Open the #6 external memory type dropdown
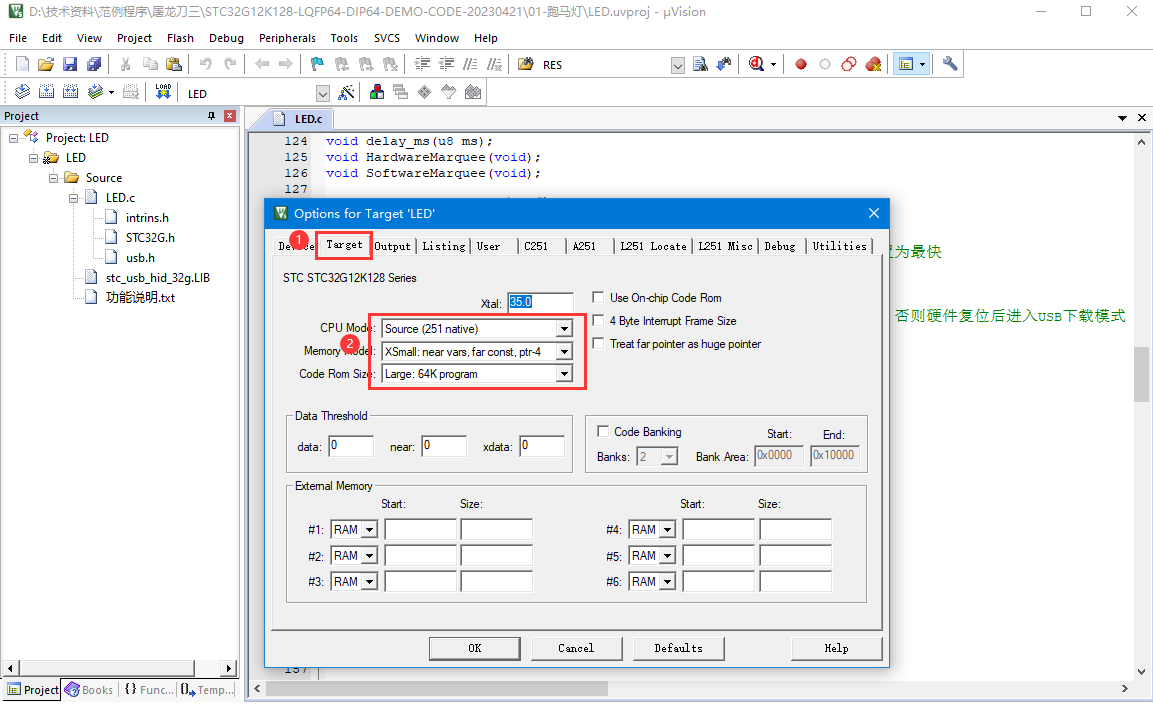Screen dimensions: 1153x705 667,581
